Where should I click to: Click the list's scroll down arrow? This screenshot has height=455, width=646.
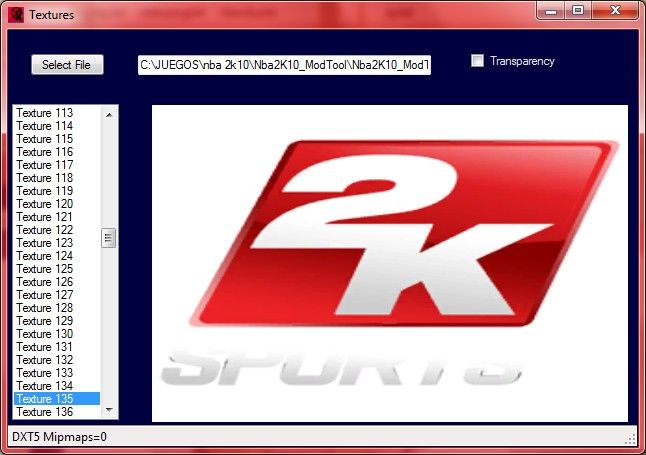(x=109, y=411)
